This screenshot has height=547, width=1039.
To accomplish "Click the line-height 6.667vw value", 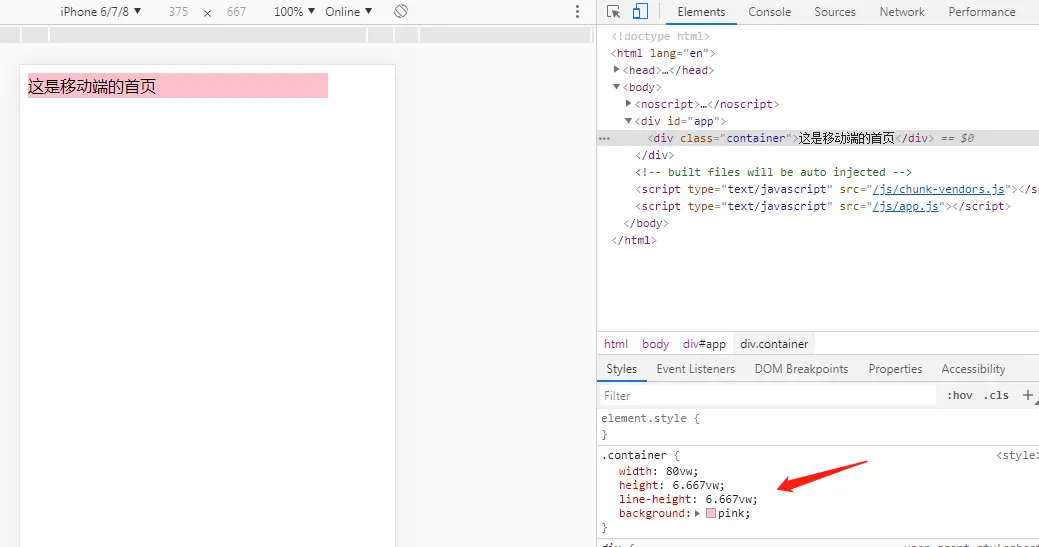I will pyautogui.click(x=729, y=499).
